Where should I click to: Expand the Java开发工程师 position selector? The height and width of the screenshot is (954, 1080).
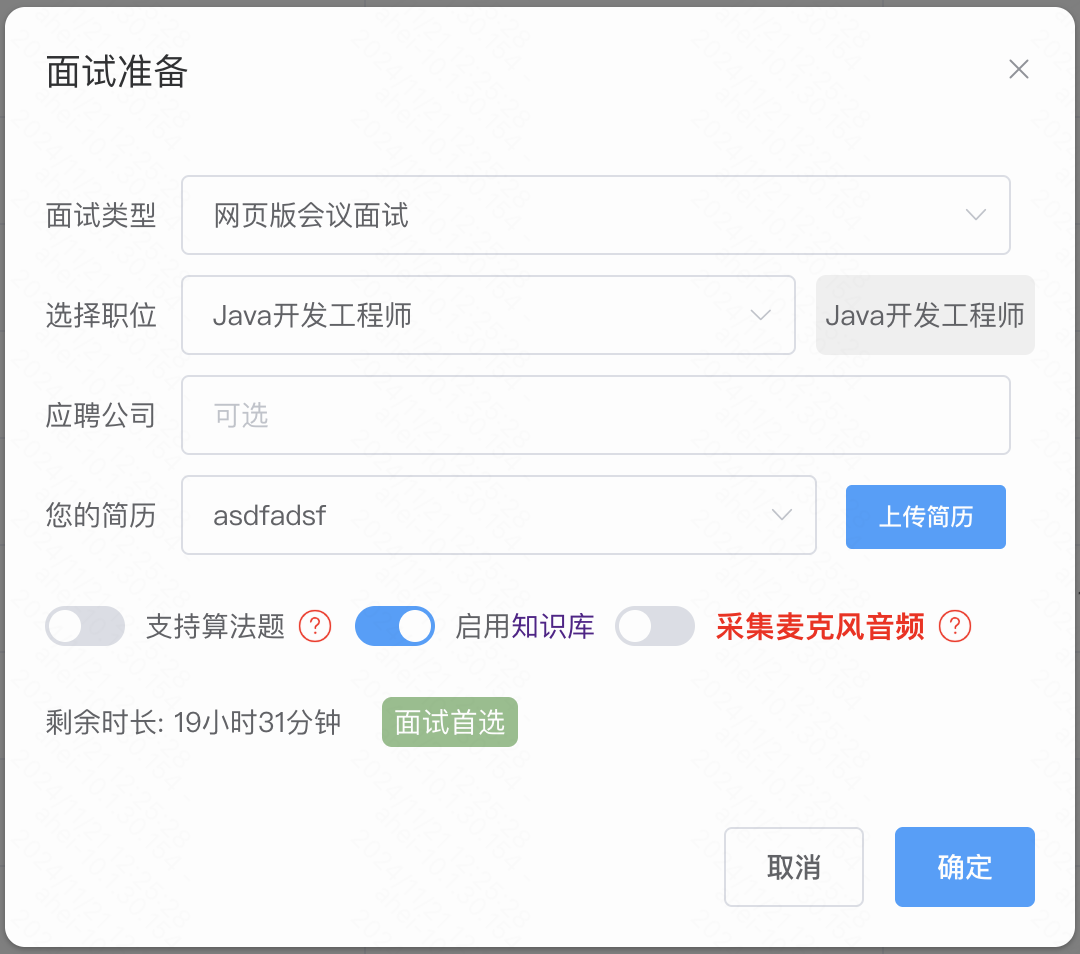tap(488, 315)
